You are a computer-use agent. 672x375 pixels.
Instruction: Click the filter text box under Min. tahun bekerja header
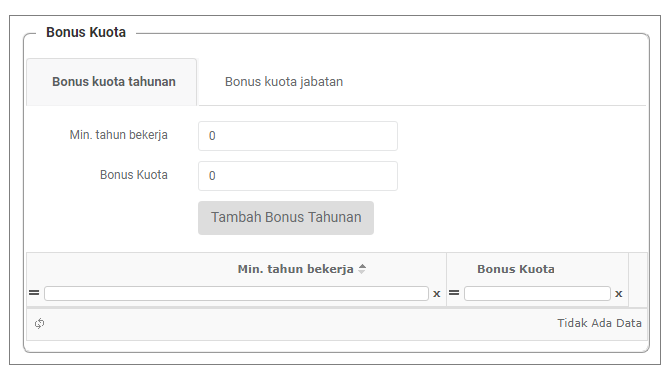point(236,294)
